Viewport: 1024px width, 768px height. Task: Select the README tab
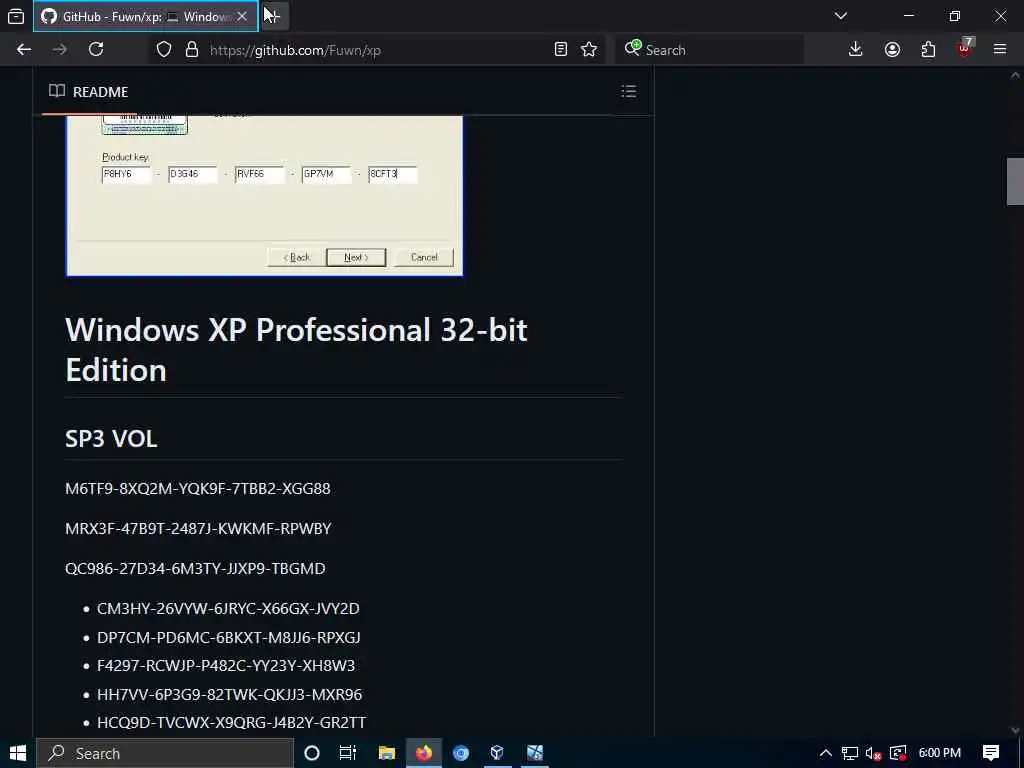pos(89,91)
